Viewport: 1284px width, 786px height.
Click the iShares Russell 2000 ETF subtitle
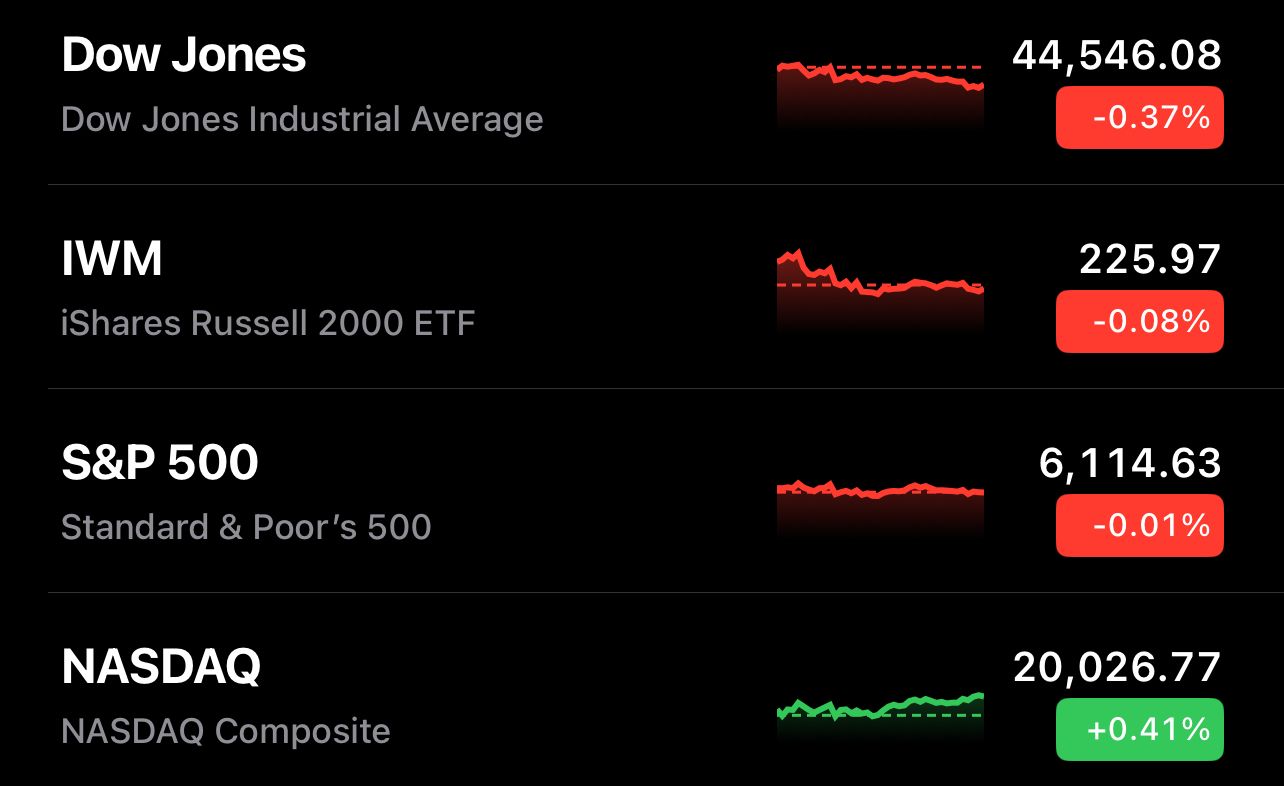click(x=268, y=323)
